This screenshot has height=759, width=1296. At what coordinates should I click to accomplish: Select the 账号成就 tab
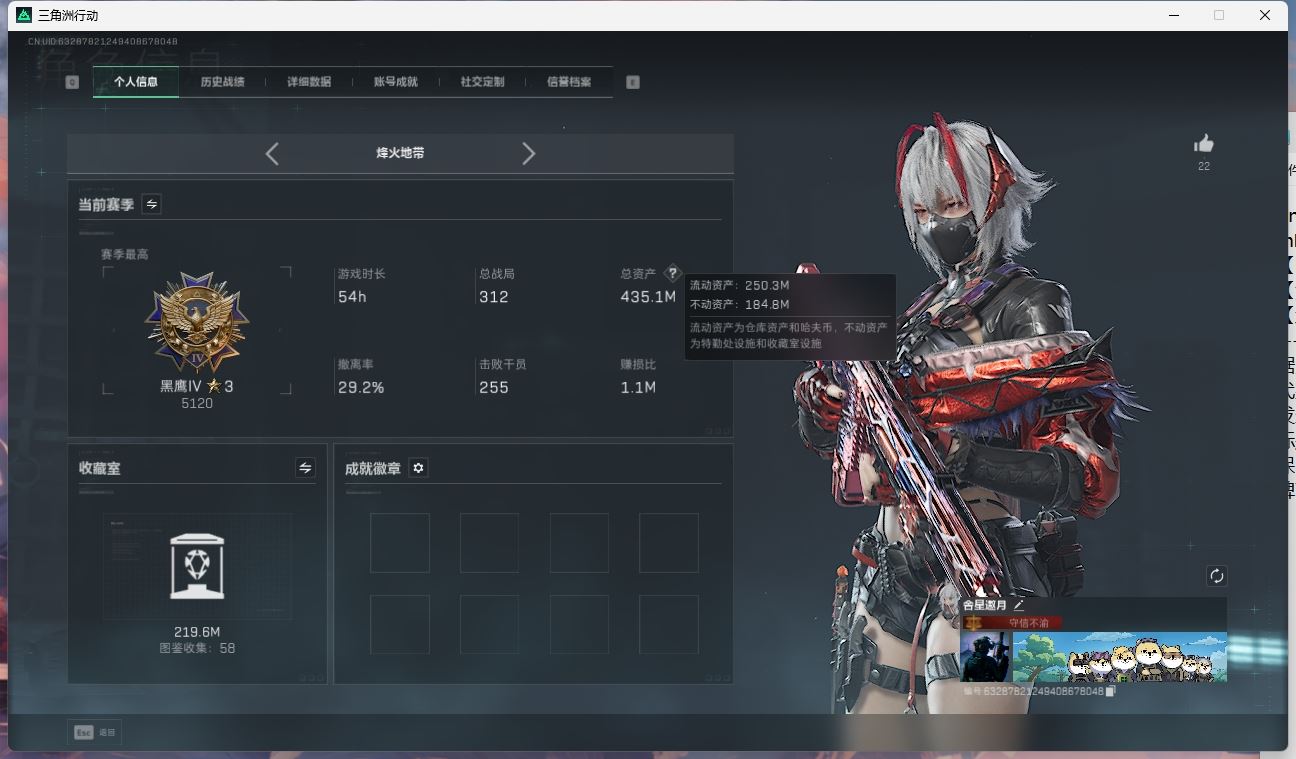point(395,82)
